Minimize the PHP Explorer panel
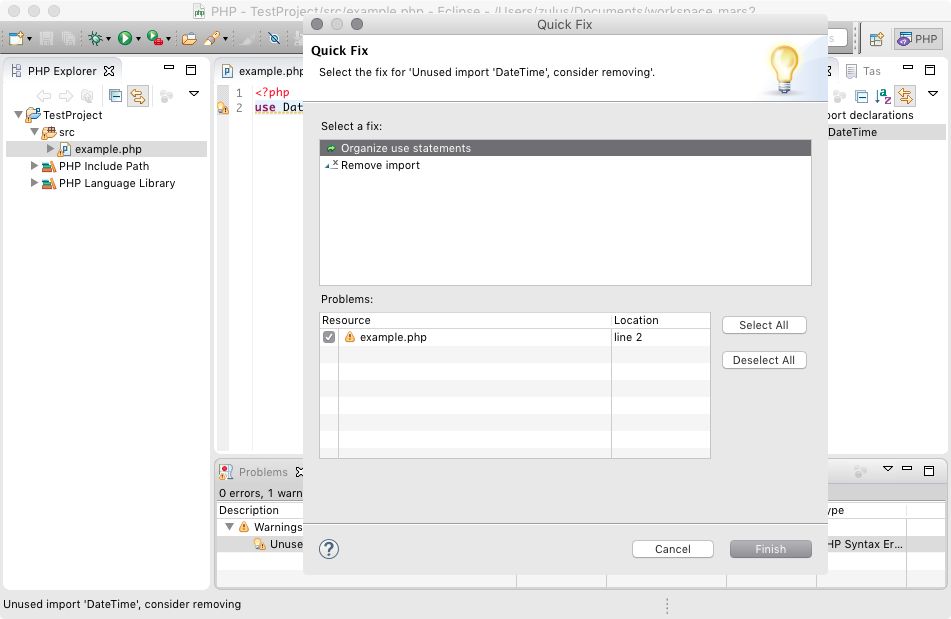The height and width of the screenshot is (619, 951). click(x=169, y=68)
